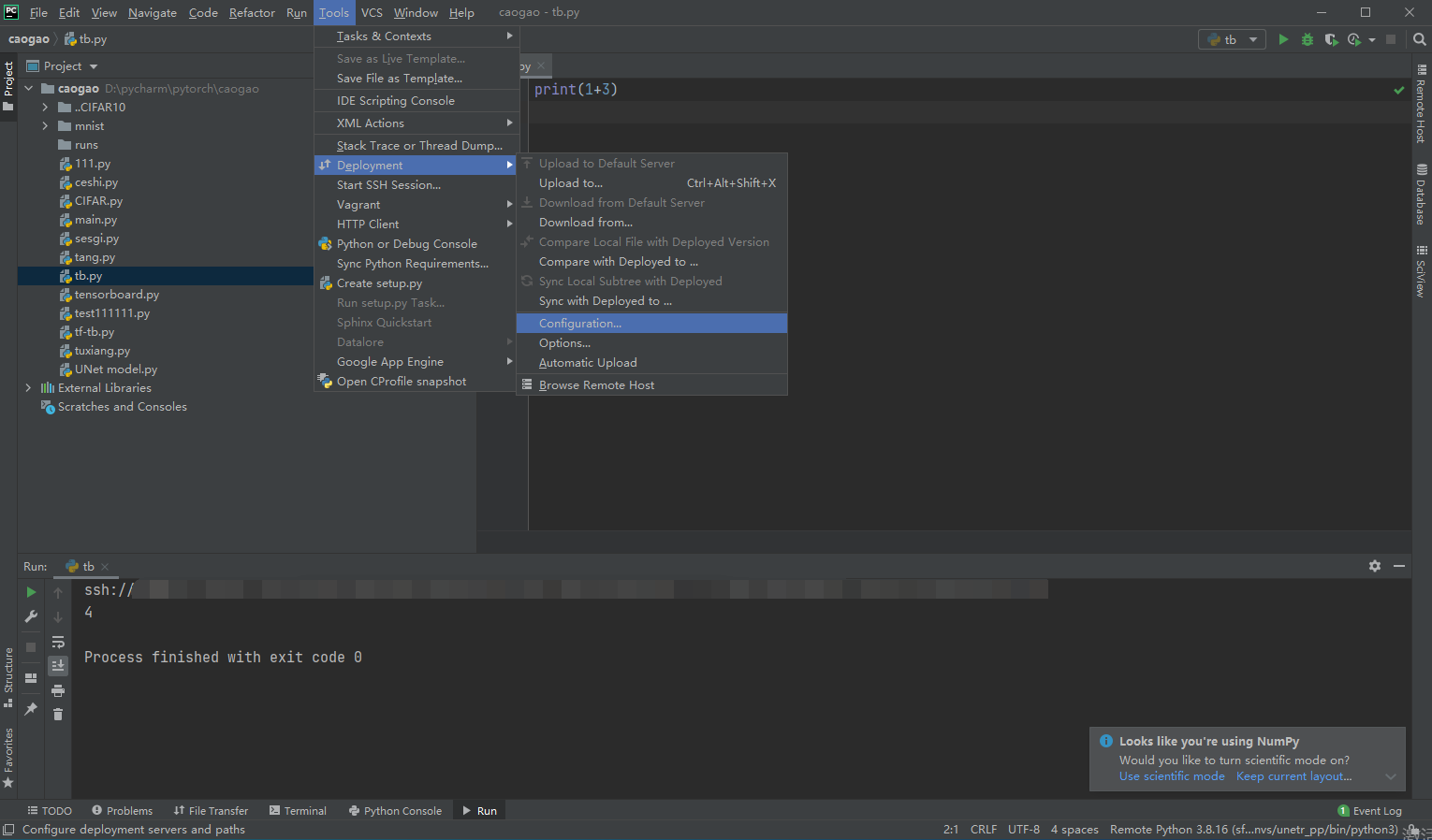Open the tb run configuration dropdown
The height and width of the screenshot is (840, 1432).
1232,39
